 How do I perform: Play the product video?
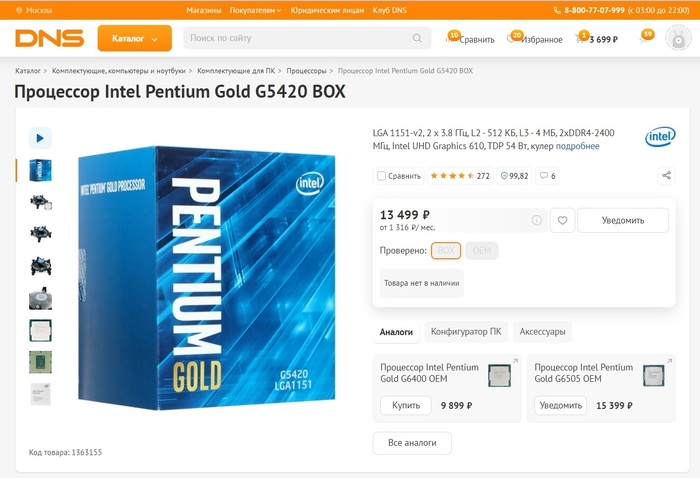(40, 138)
